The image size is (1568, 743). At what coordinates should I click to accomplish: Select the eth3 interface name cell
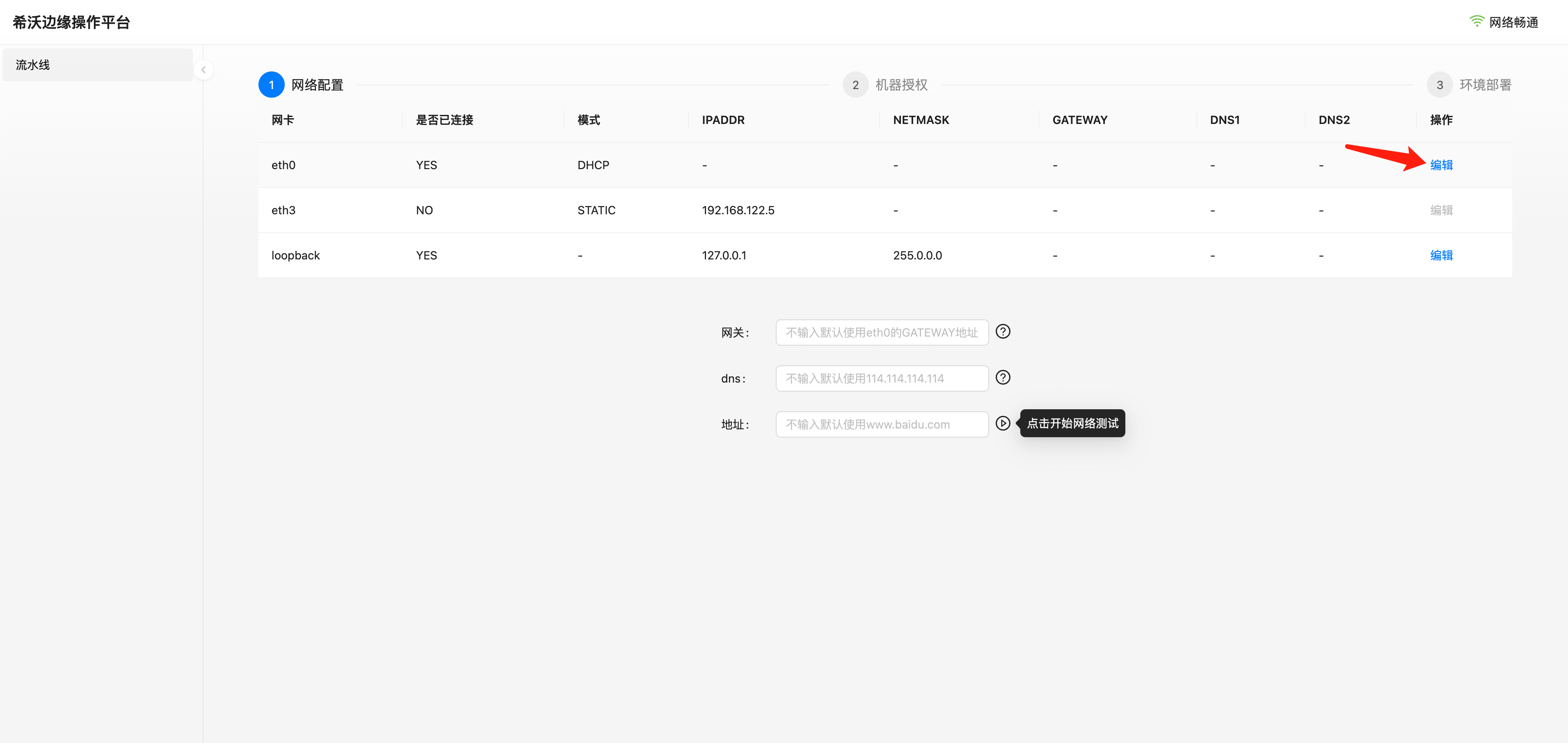283,210
